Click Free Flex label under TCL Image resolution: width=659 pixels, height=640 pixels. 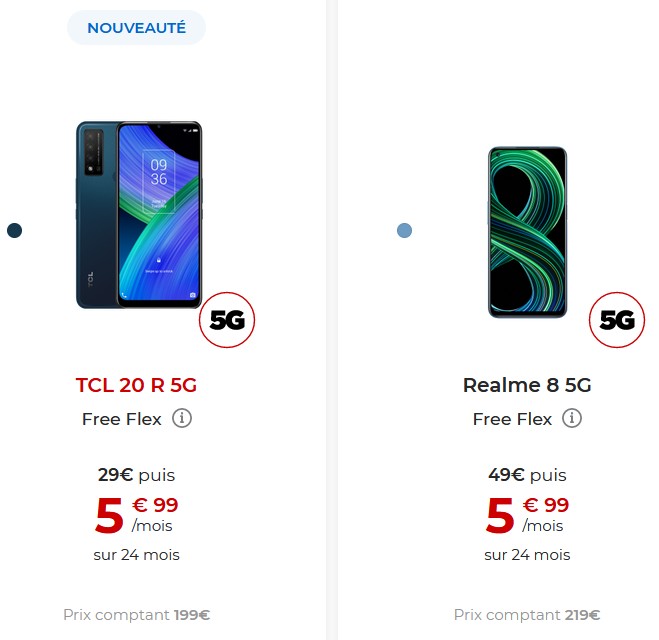click(122, 419)
